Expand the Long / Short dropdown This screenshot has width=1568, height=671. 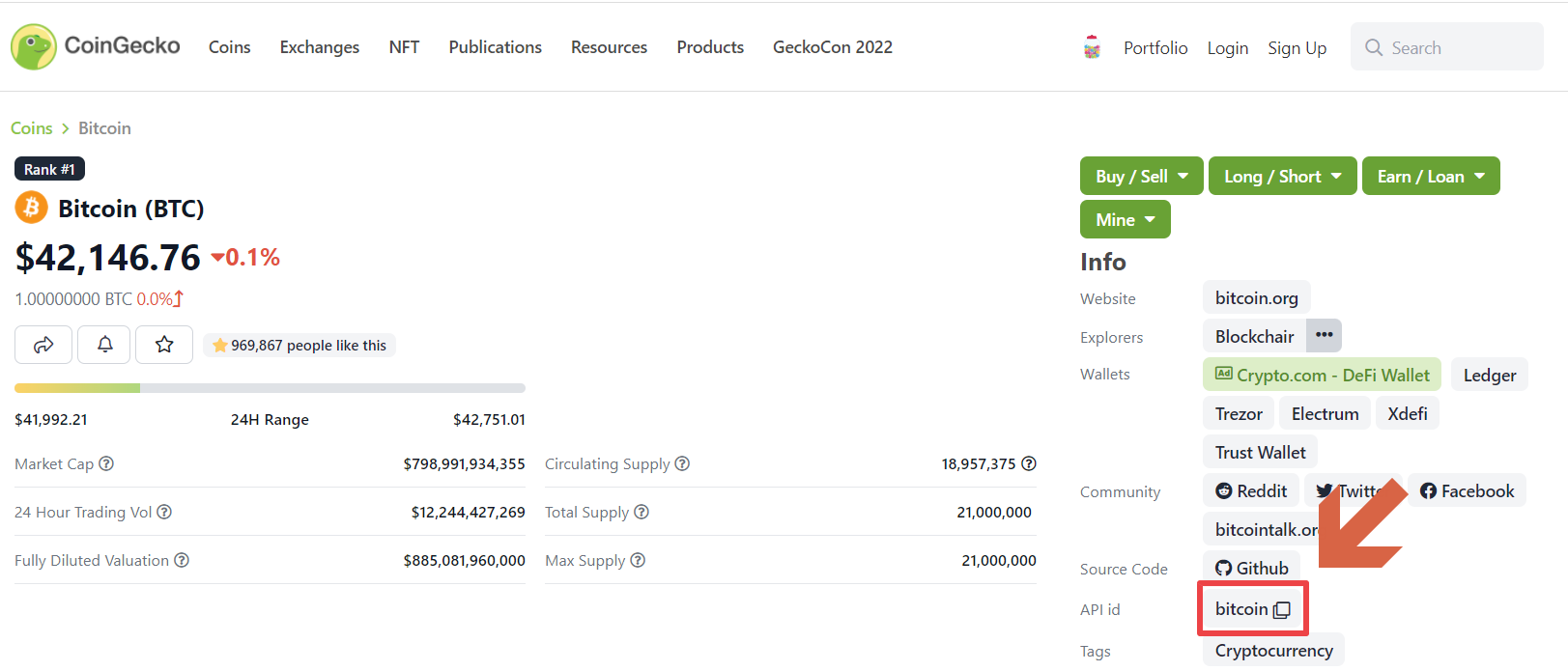[1282, 176]
